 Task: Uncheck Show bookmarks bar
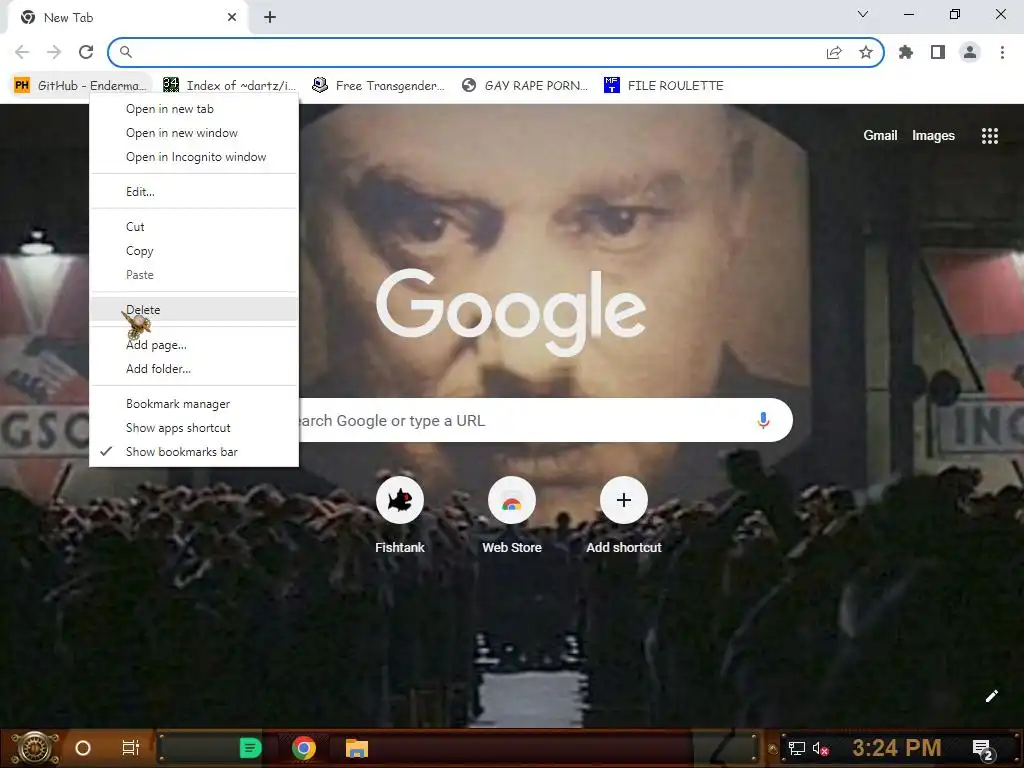[194, 452]
